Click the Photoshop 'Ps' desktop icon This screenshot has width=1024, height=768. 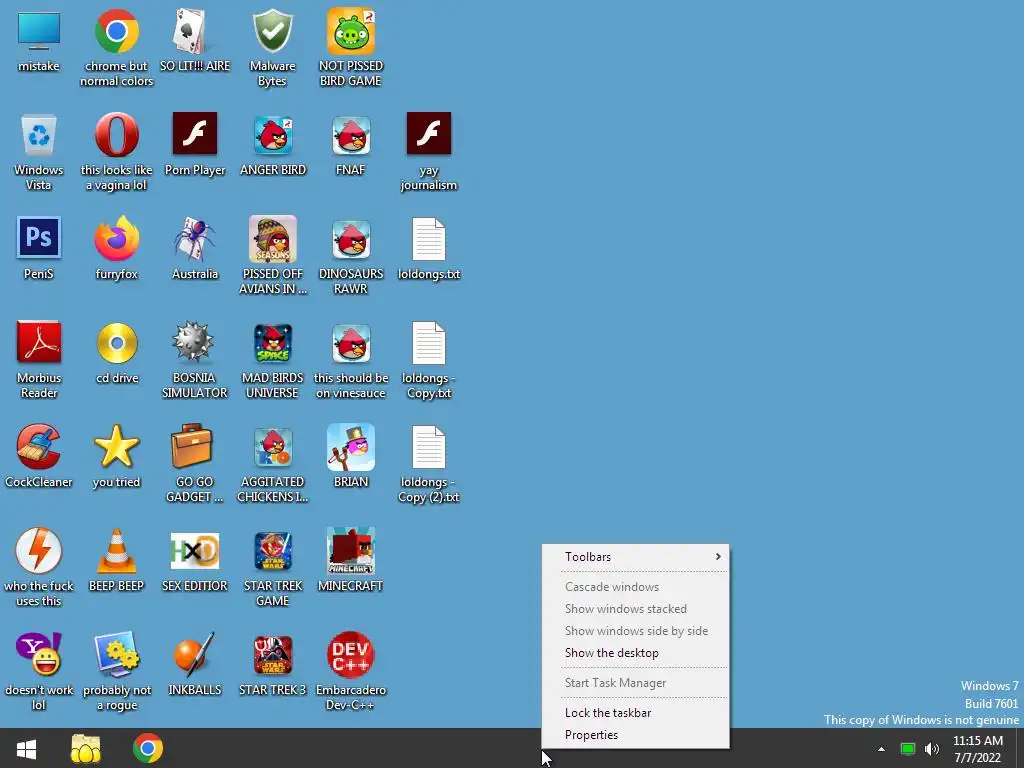[x=39, y=238]
